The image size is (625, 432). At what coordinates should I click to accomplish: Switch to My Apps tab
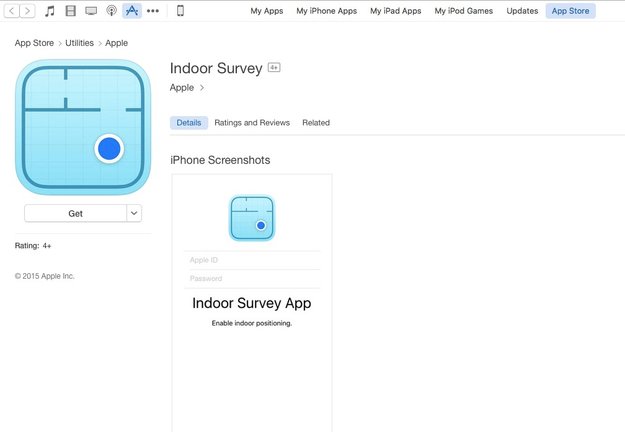tap(267, 11)
